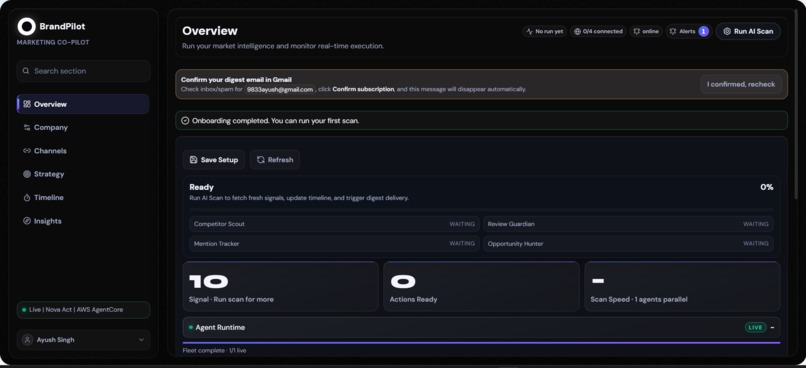
Task: Click the BrandPilot circle logo
Action: click(26, 27)
